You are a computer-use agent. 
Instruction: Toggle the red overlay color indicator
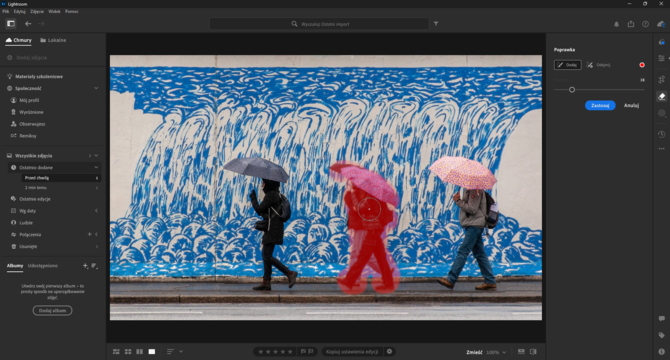pos(642,65)
